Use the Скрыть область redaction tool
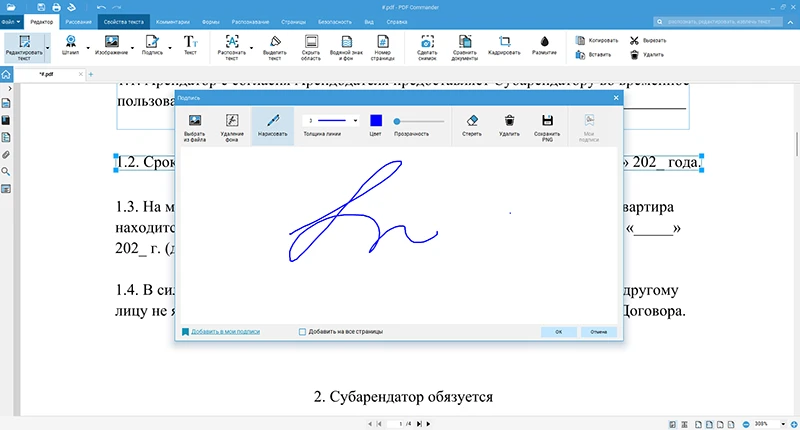This screenshot has width=800, height=430. point(311,47)
